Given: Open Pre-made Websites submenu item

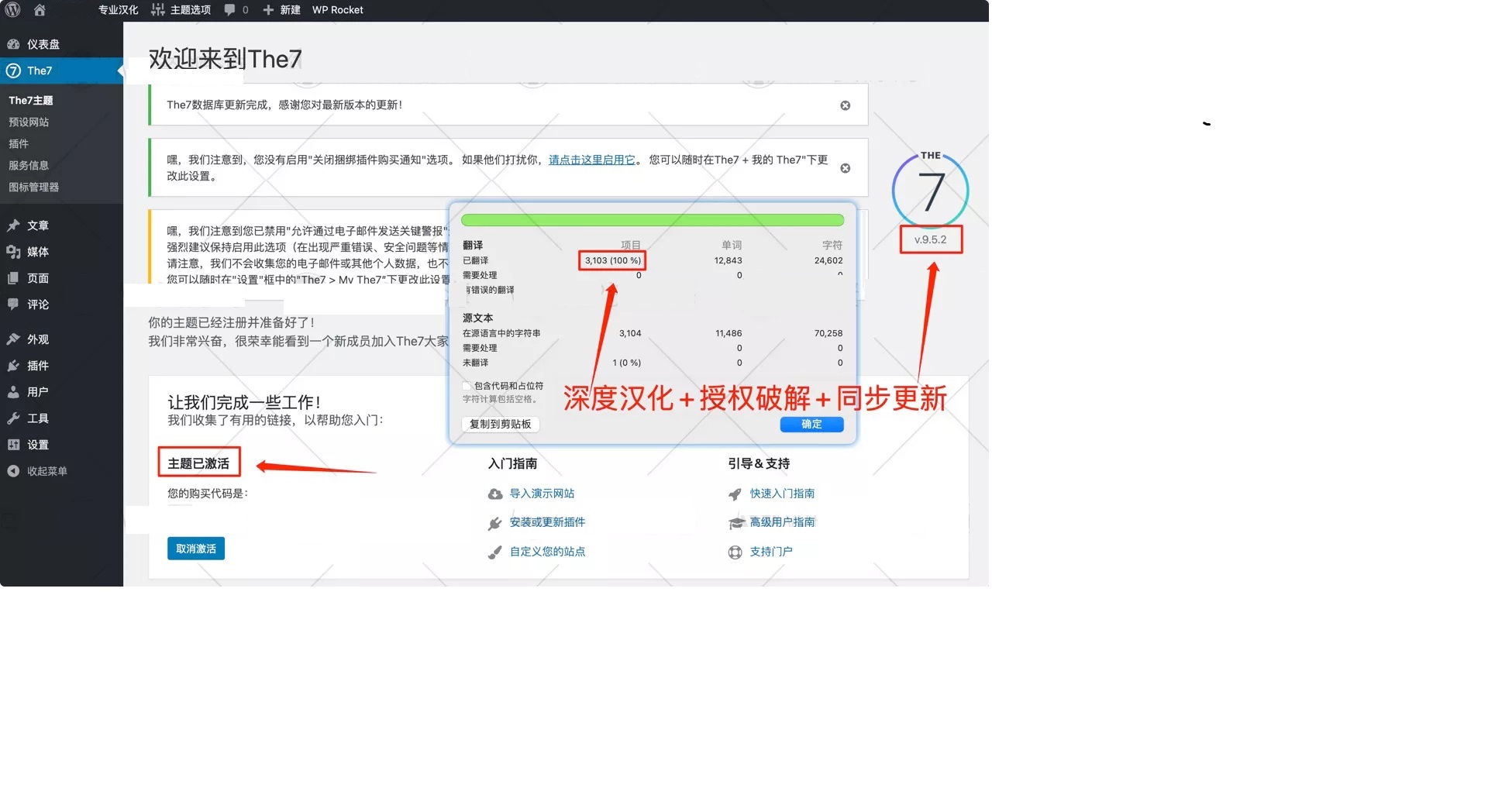Looking at the screenshot, I should tap(29, 122).
